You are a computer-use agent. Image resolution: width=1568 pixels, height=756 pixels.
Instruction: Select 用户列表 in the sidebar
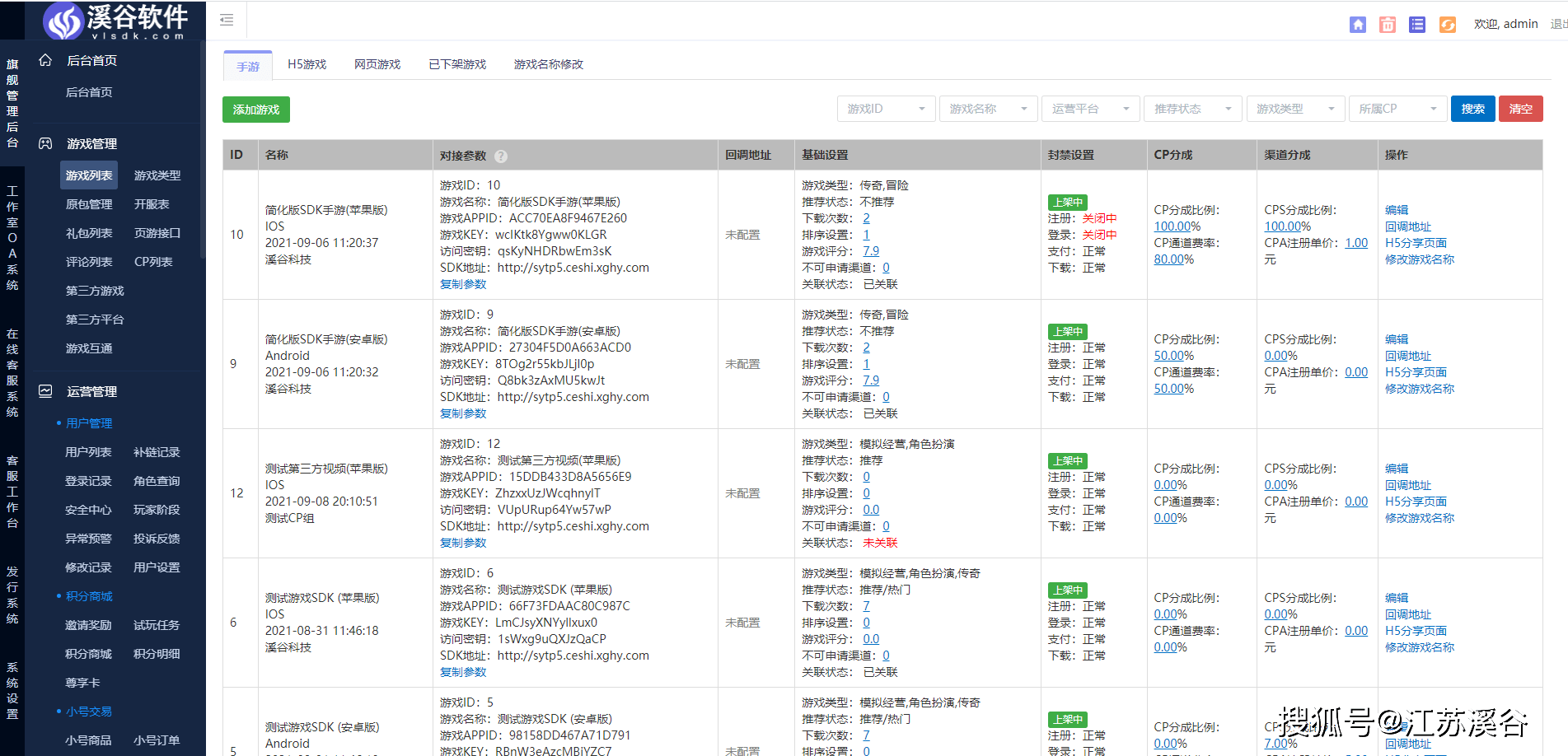click(88, 452)
